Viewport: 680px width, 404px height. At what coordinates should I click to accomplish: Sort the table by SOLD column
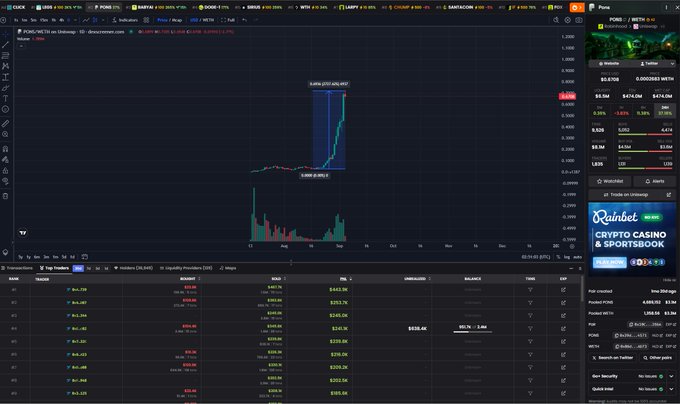coord(278,279)
